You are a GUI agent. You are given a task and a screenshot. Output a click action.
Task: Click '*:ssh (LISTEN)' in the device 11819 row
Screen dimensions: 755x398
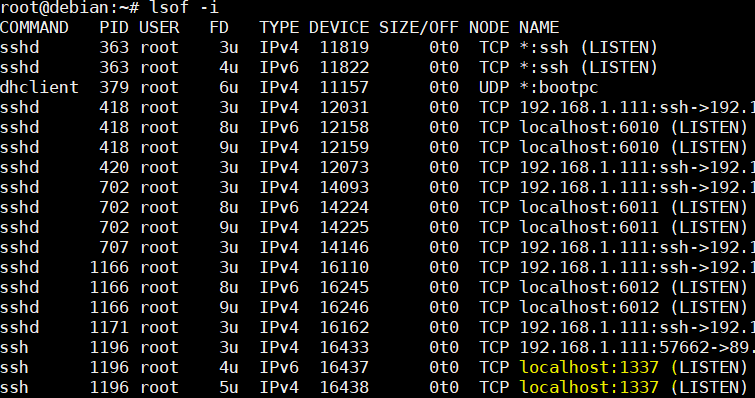(588, 47)
